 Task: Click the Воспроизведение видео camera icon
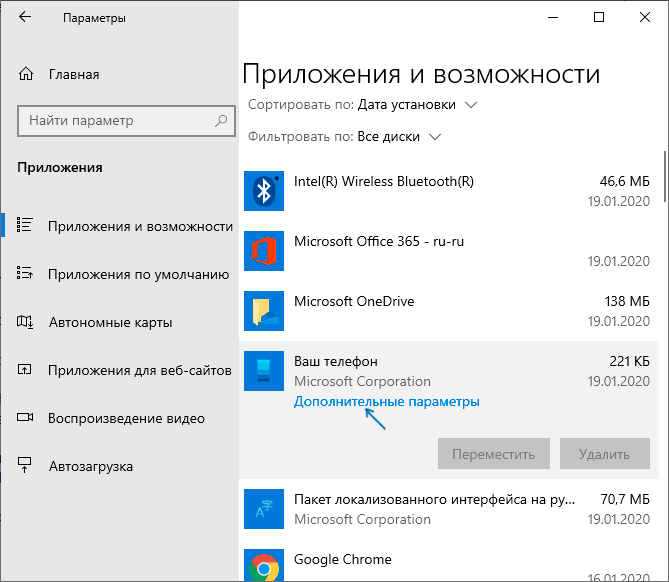[25, 417]
